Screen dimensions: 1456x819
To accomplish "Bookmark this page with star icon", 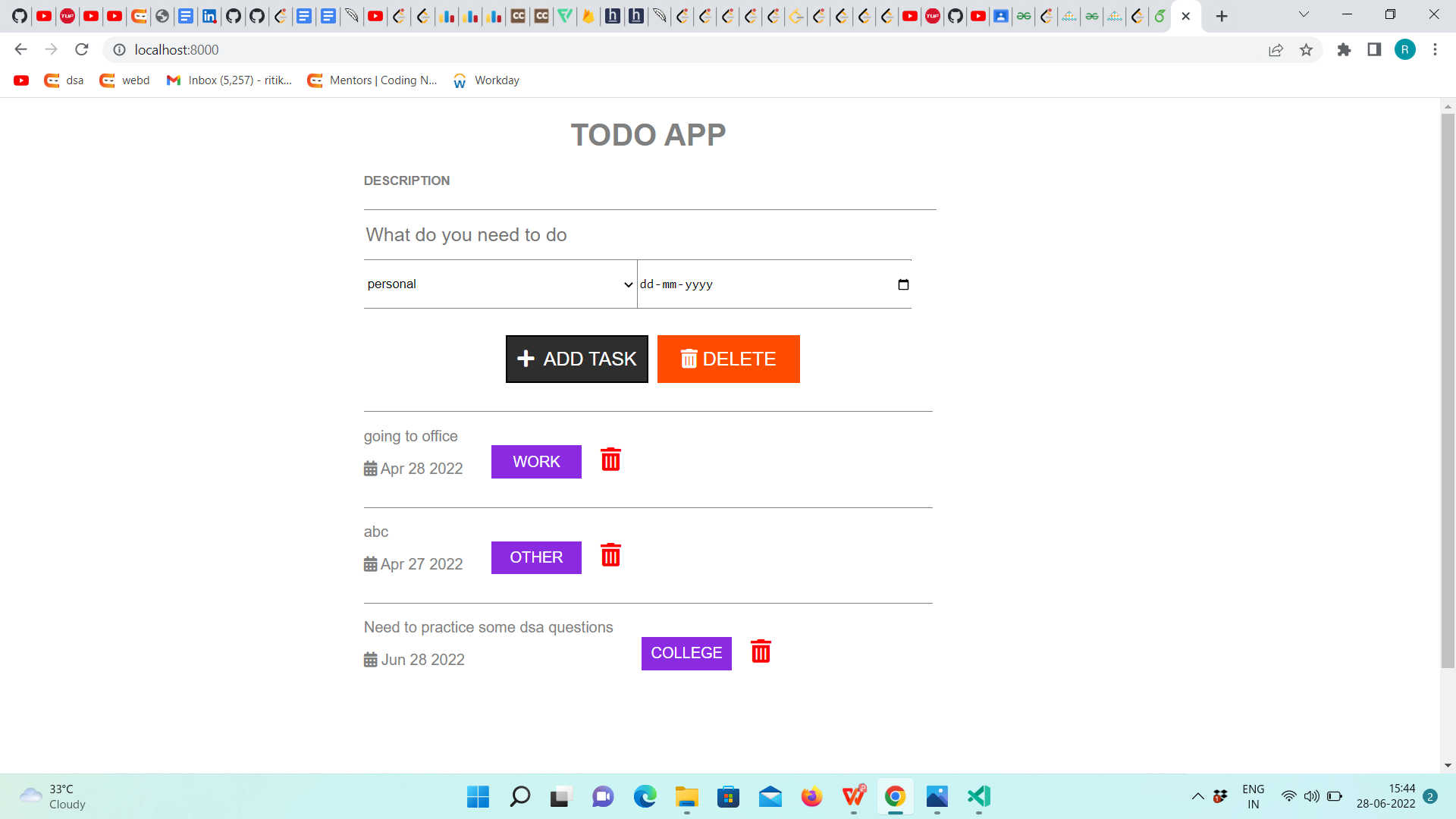I will click(1306, 49).
